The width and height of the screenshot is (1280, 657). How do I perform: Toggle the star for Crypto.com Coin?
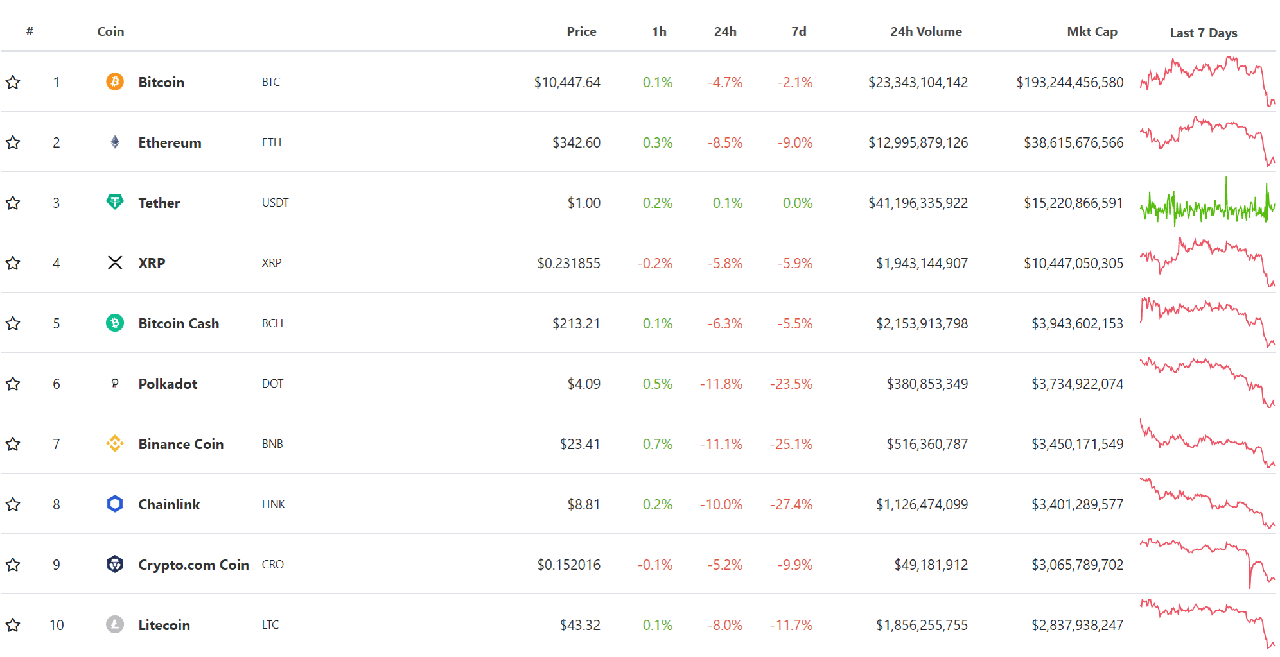pyautogui.click(x=13, y=564)
